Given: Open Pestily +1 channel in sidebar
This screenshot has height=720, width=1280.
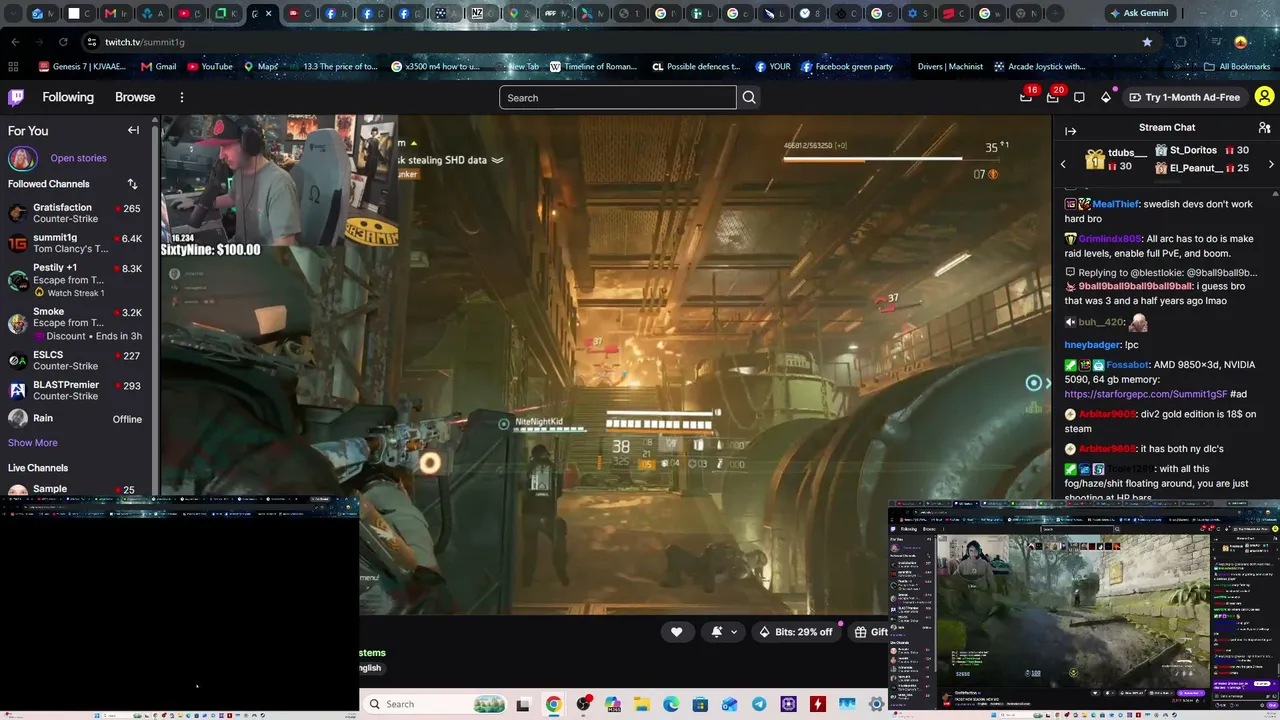Looking at the screenshot, I should point(77,280).
